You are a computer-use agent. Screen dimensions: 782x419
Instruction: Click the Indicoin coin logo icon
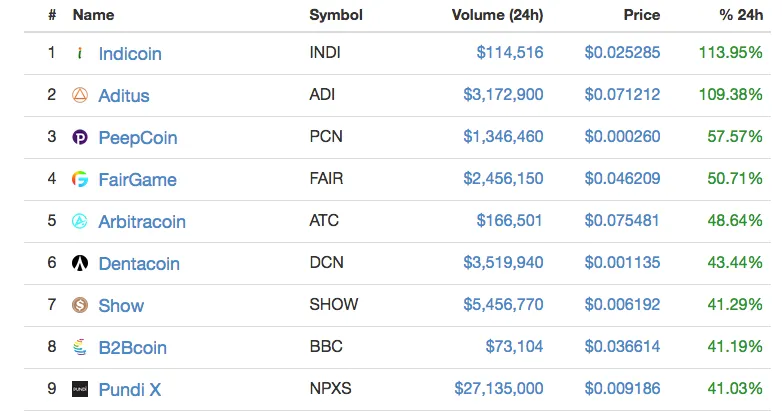click(80, 53)
